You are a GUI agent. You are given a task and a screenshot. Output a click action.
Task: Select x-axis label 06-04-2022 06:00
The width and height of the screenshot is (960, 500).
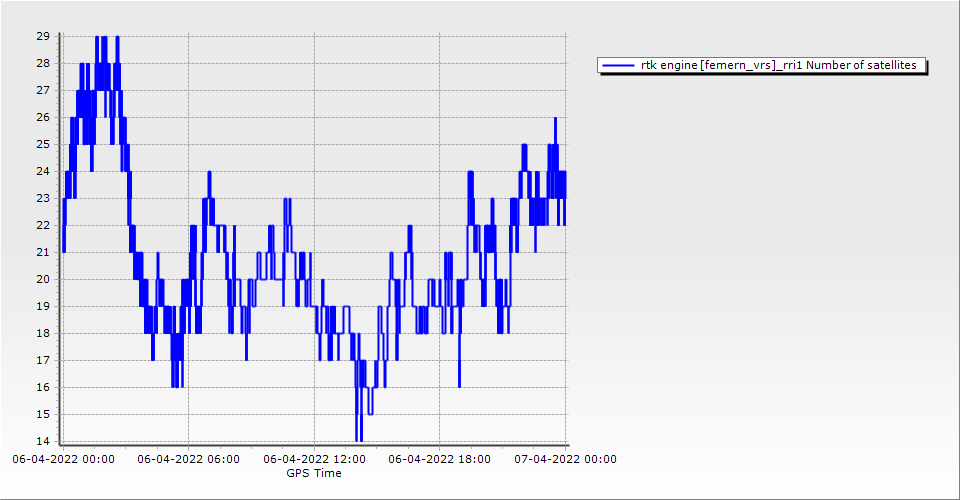click(x=188, y=460)
